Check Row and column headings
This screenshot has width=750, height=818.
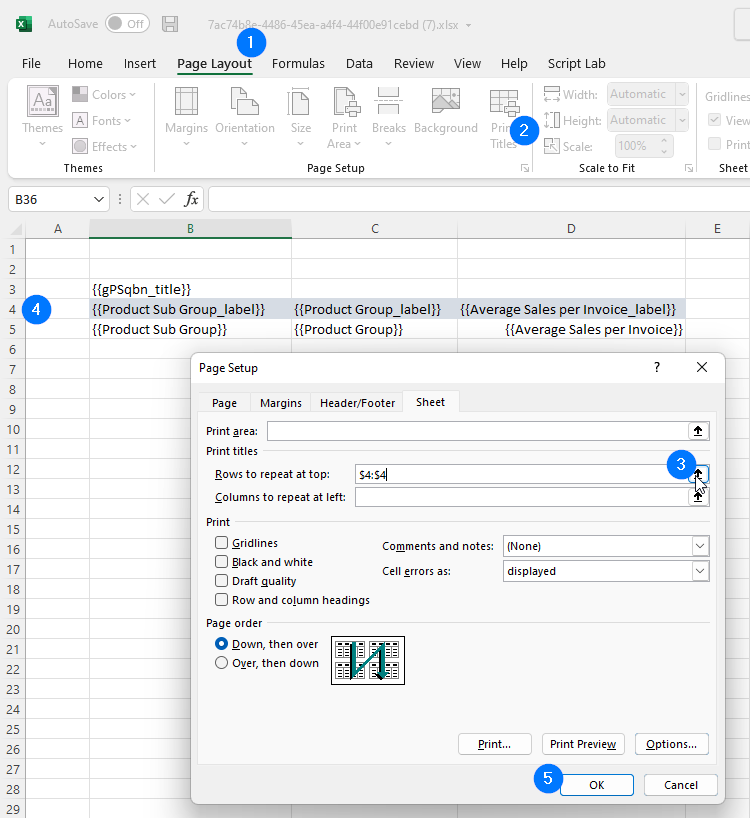click(222, 600)
